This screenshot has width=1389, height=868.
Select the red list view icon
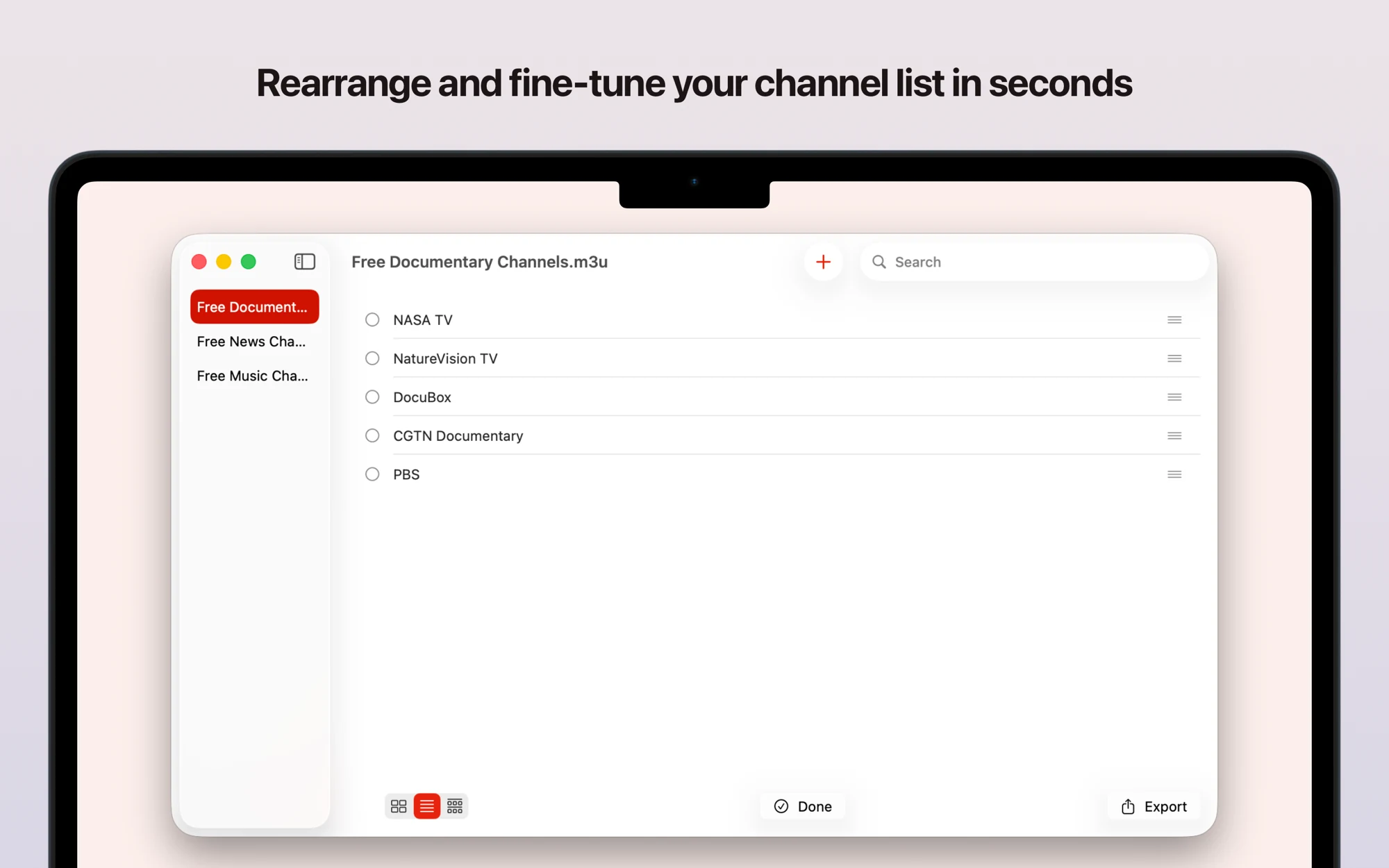pyautogui.click(x=427, y=806)
